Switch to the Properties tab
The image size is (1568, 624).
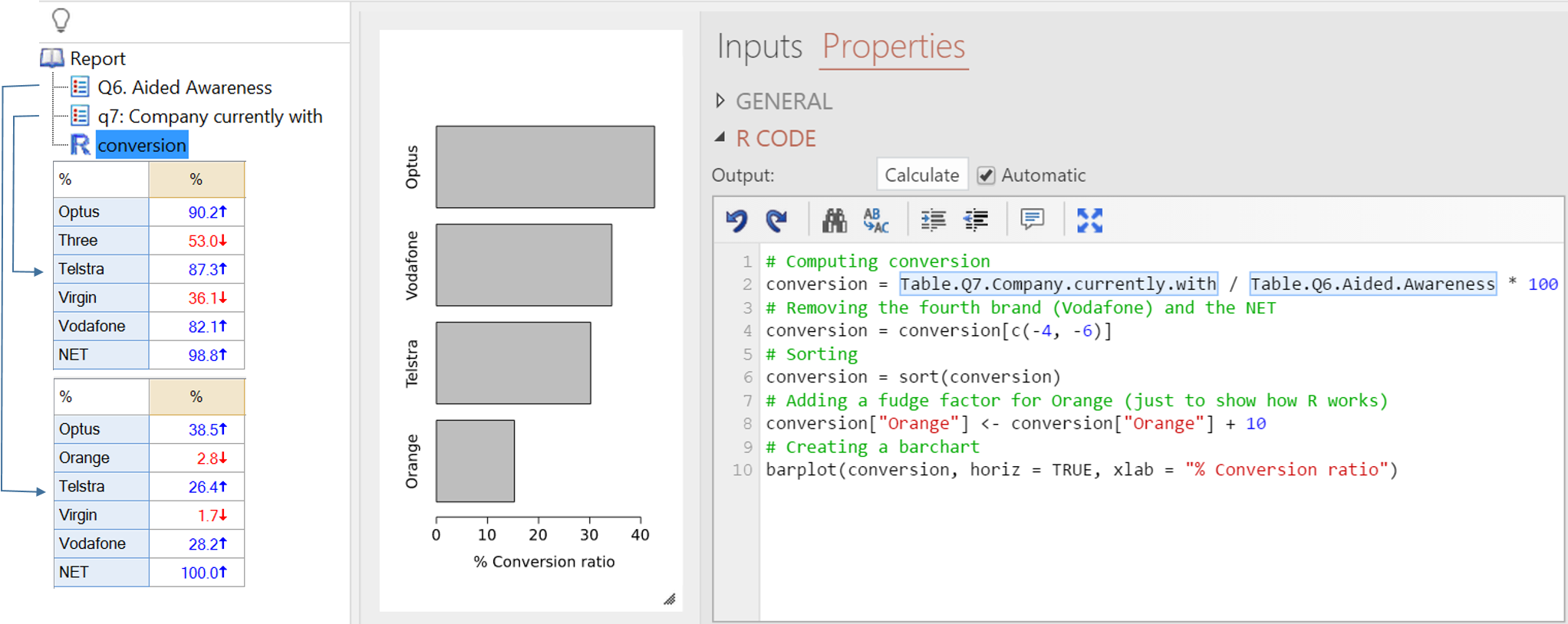pos(893,47)
